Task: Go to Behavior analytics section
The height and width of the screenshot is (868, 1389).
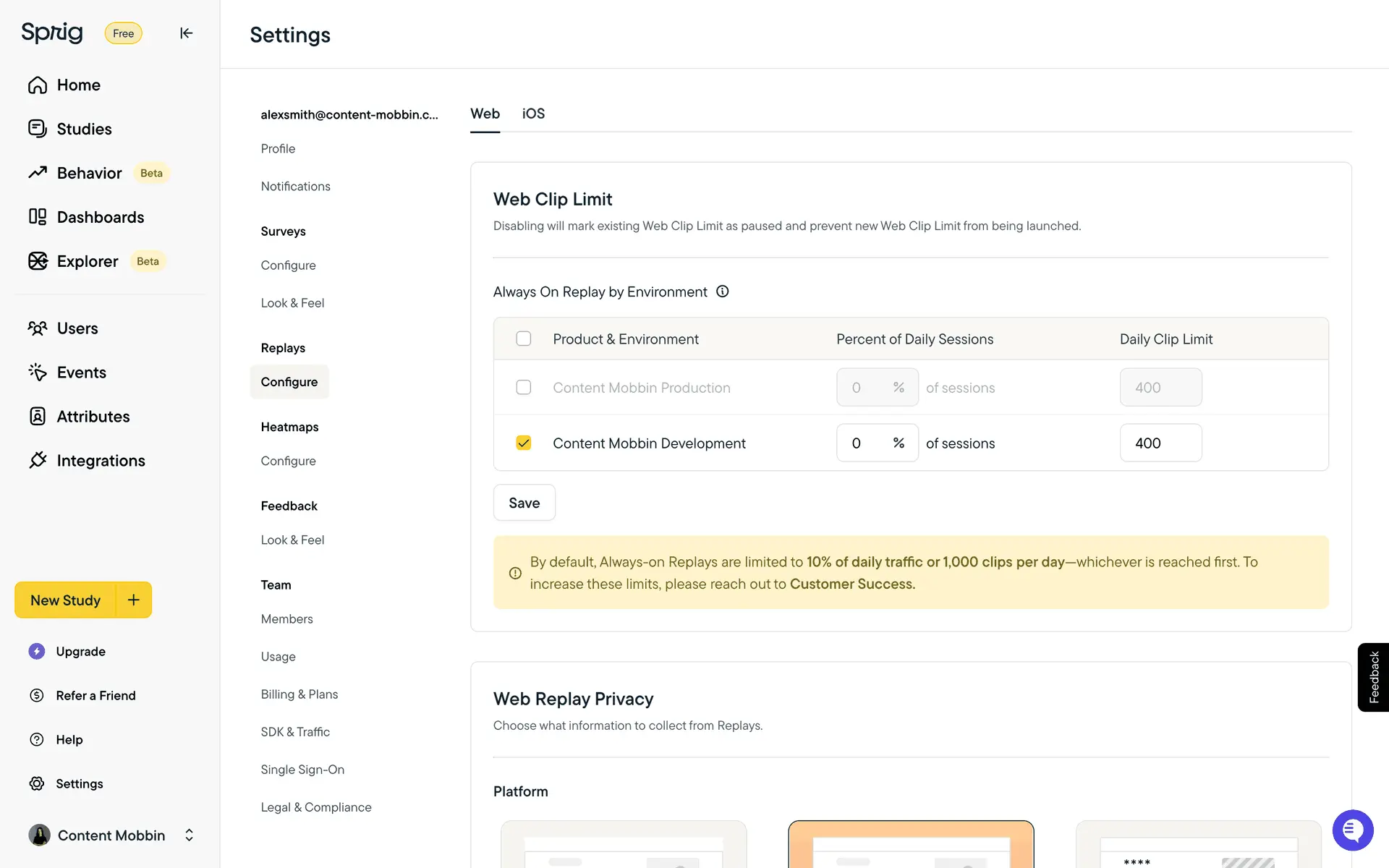Action: 89,173
